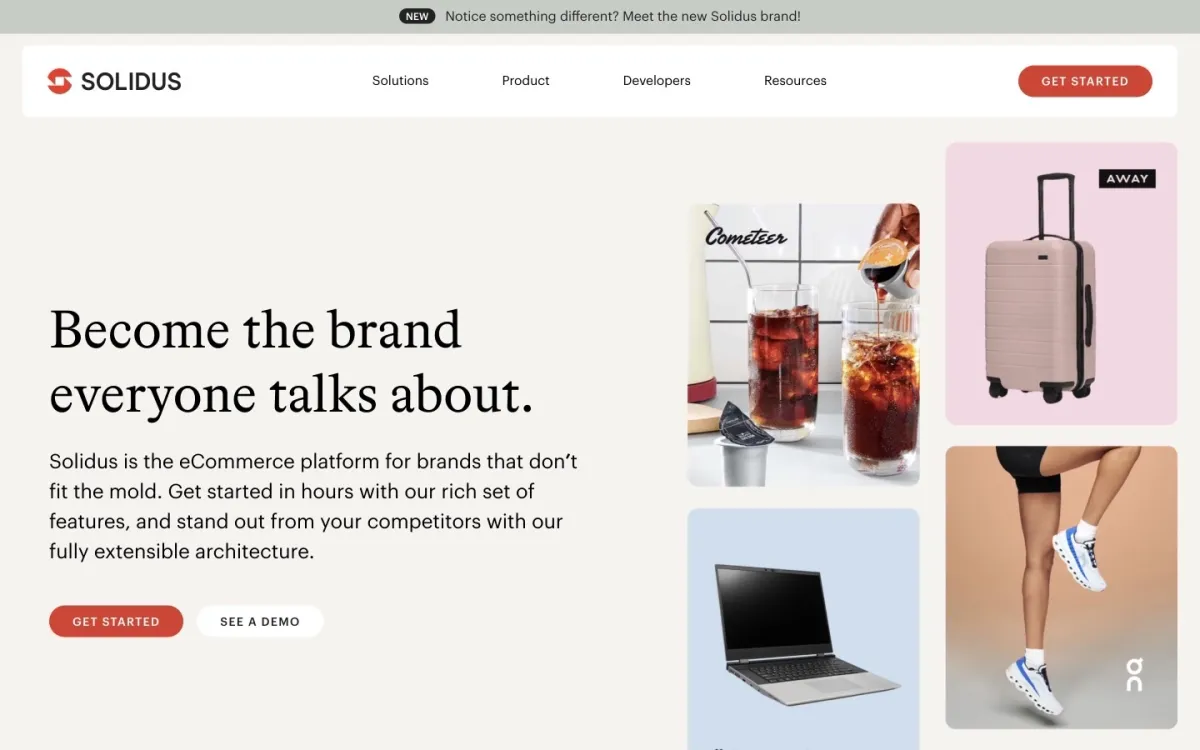1200x750 pixels.
Task: Click the SOLIDUS wordmark in header
Action: 131,82
